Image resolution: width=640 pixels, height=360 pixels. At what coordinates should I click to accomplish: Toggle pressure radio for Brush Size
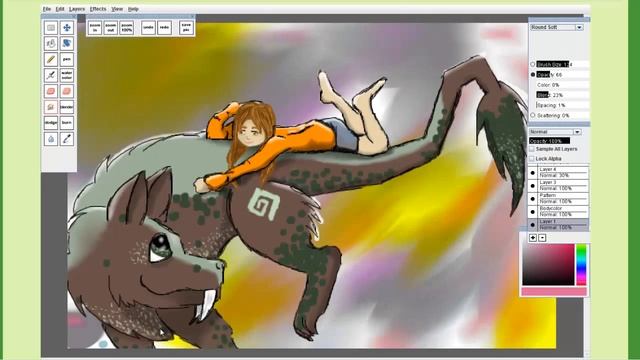click(533, 64)
